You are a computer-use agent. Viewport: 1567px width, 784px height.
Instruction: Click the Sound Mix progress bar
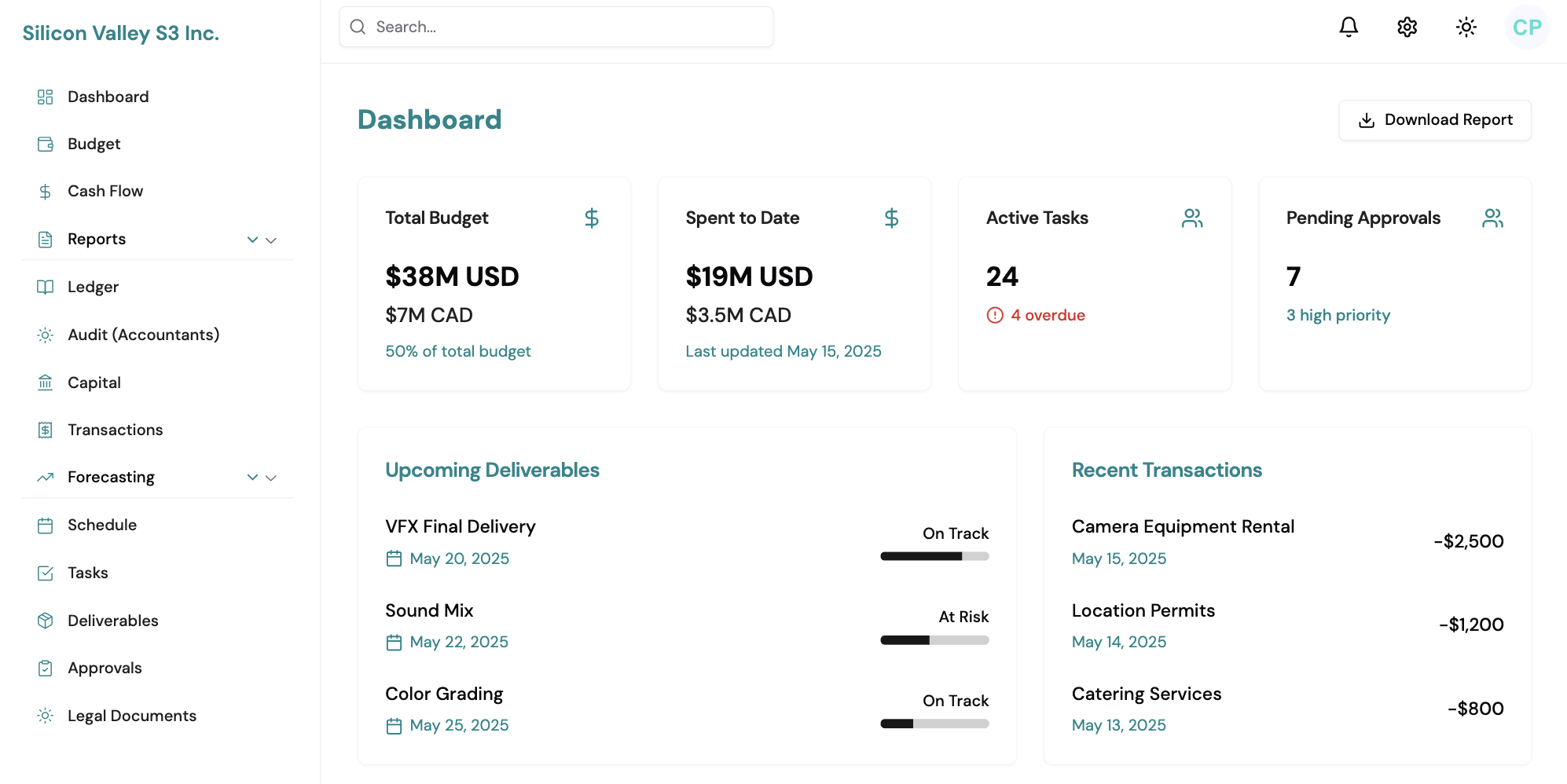coord(934,639)
